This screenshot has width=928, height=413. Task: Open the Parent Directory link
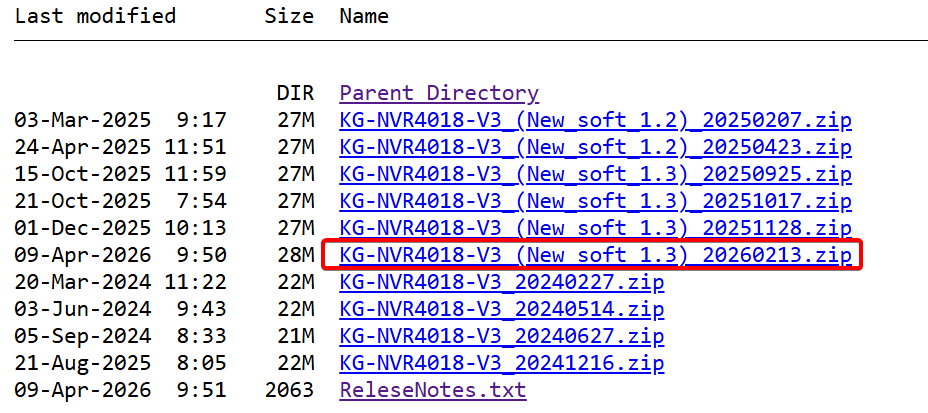(439, 93)
